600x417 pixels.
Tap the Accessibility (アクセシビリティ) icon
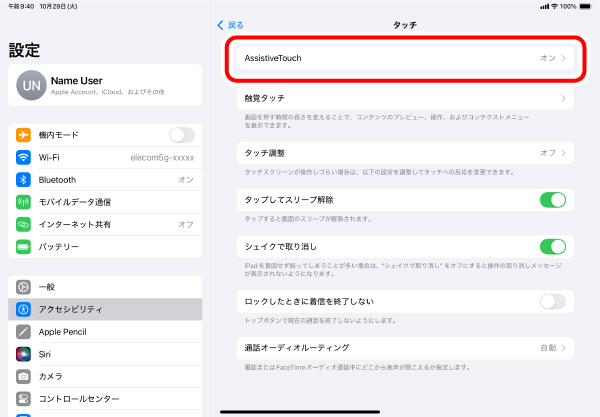23,309
